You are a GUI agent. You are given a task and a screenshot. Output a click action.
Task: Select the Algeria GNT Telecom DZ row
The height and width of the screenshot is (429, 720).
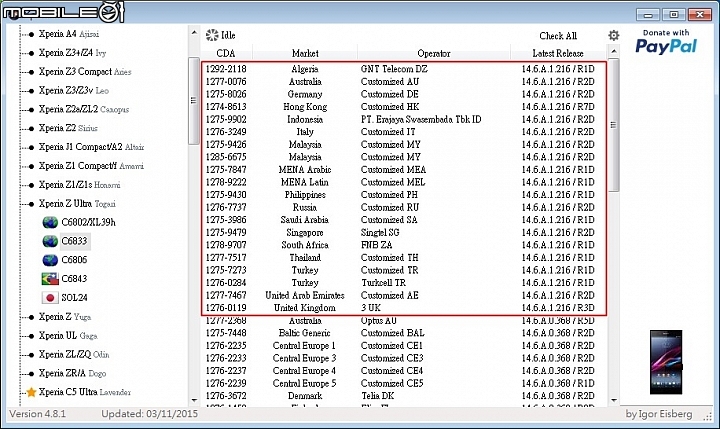[x=404, y=69]
